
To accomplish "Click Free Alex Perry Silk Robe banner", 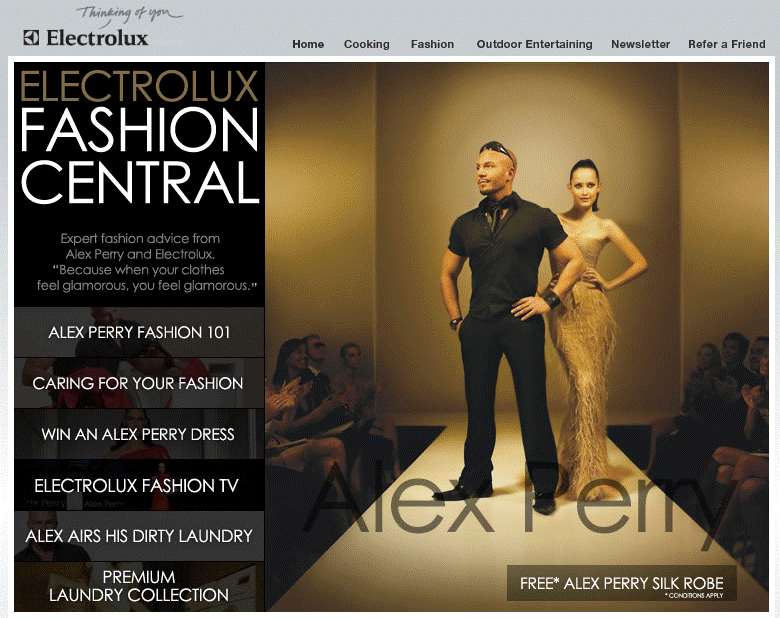I will [621, 583].
